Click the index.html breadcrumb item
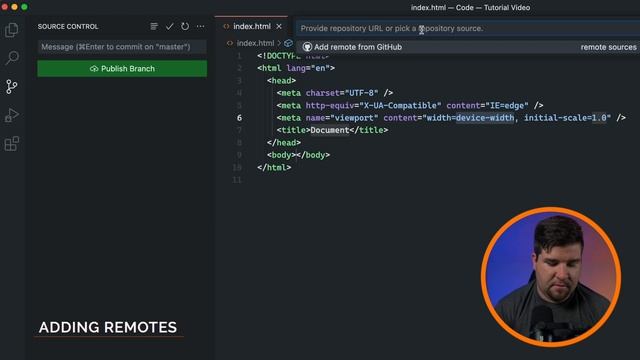Viewport: 640px width, 360px height. [255, 43]
